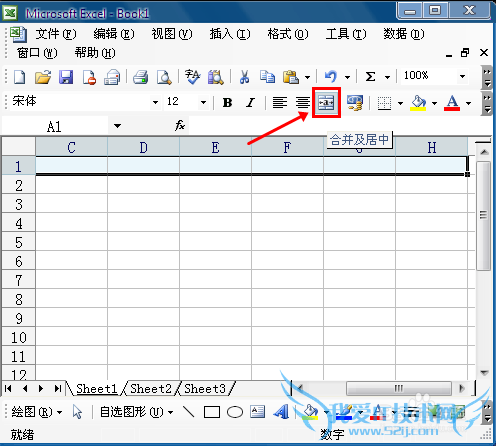
Task: Open the 文件(F) menu
Action: (56, 34)
